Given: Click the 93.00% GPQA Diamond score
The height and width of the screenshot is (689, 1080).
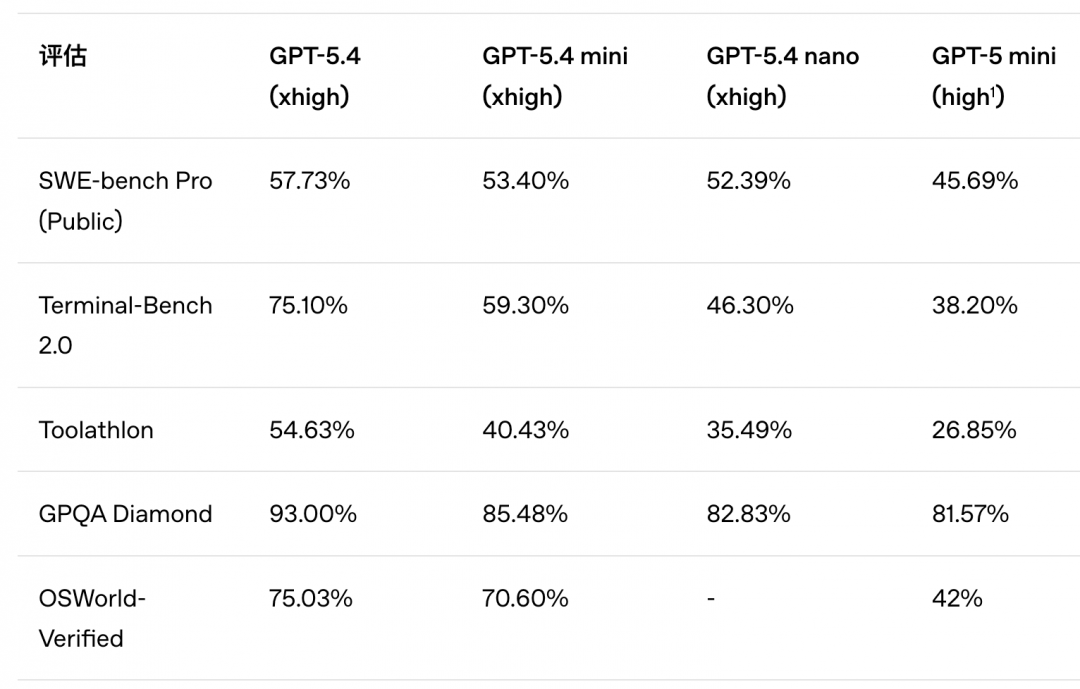Looking at the screenshot, I should pyautogui.click(x=313, y=514).
